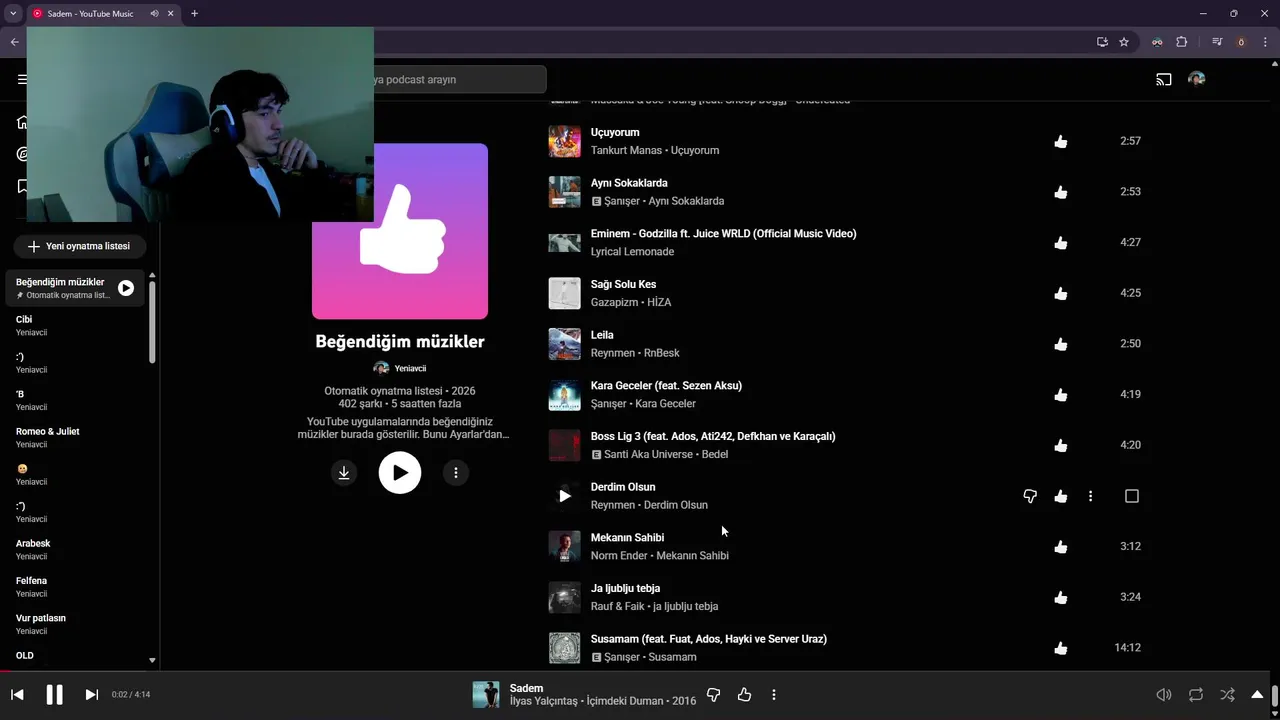Bookmark this page with the star icon
The width and height of the screenshot is (1280, 720).
[1124, 42]
